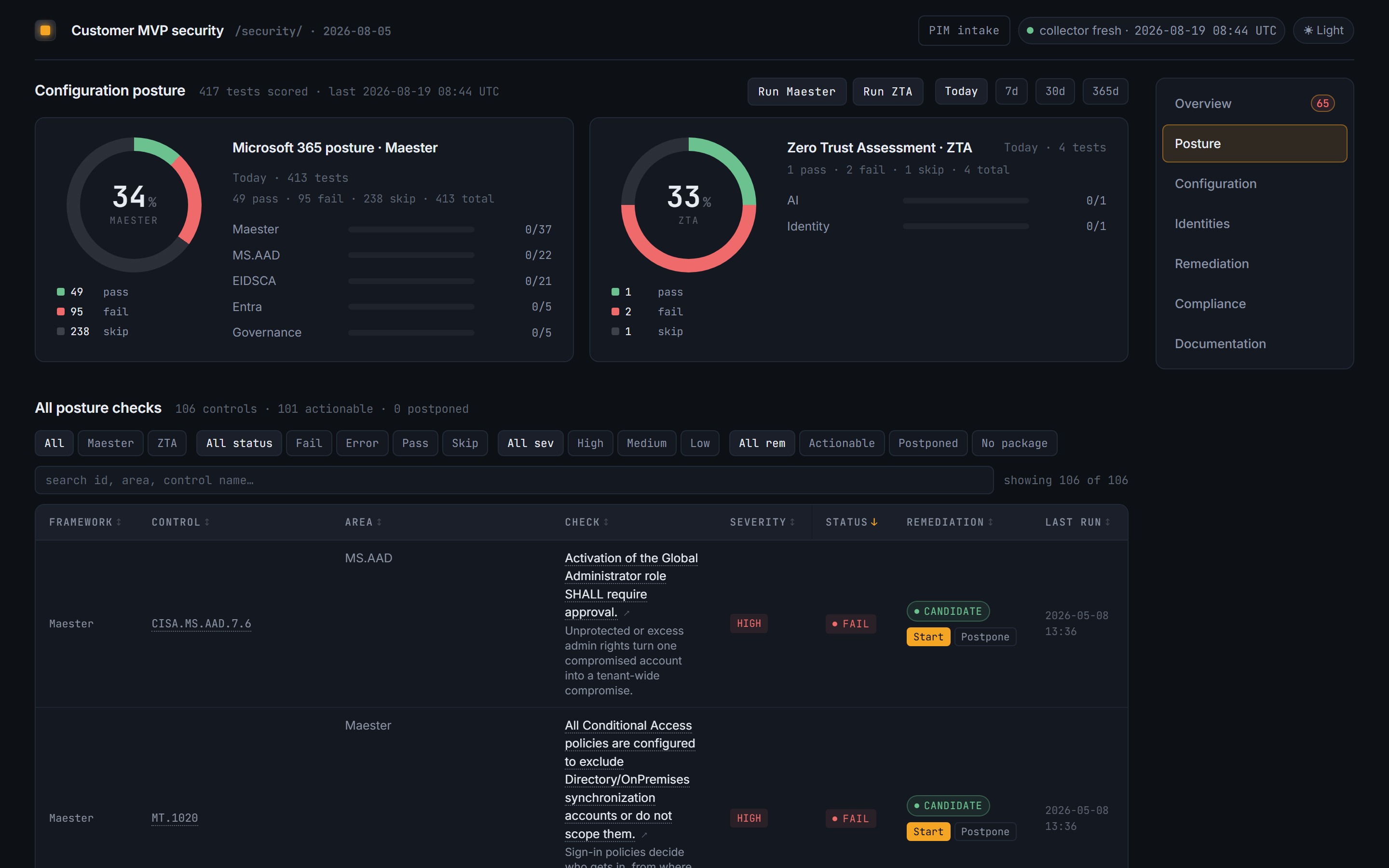Click the FAIL status in MT.1020 row
The height and width of the screenshot is (868, 1389).
[x=851, y=819]
